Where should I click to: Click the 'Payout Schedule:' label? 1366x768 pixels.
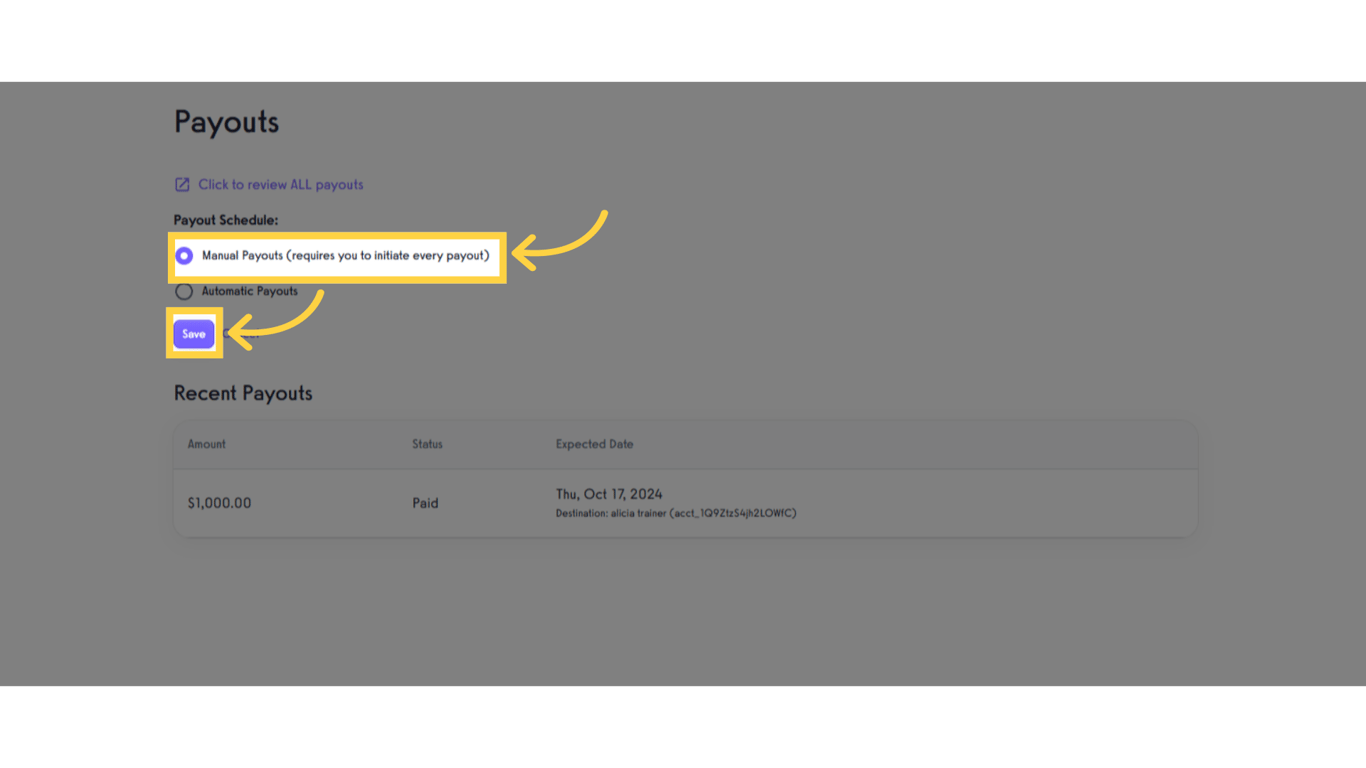pyautogui.click(x=218, y=220)
